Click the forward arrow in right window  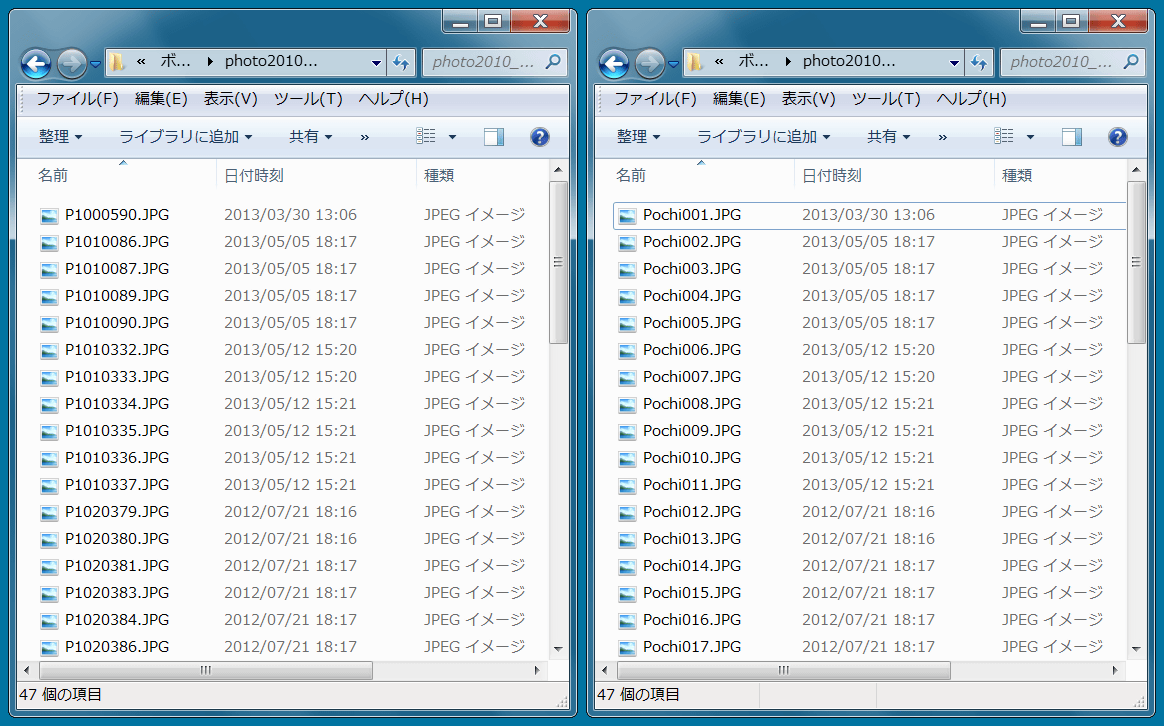pyautogui.click(x=649, y=64)
